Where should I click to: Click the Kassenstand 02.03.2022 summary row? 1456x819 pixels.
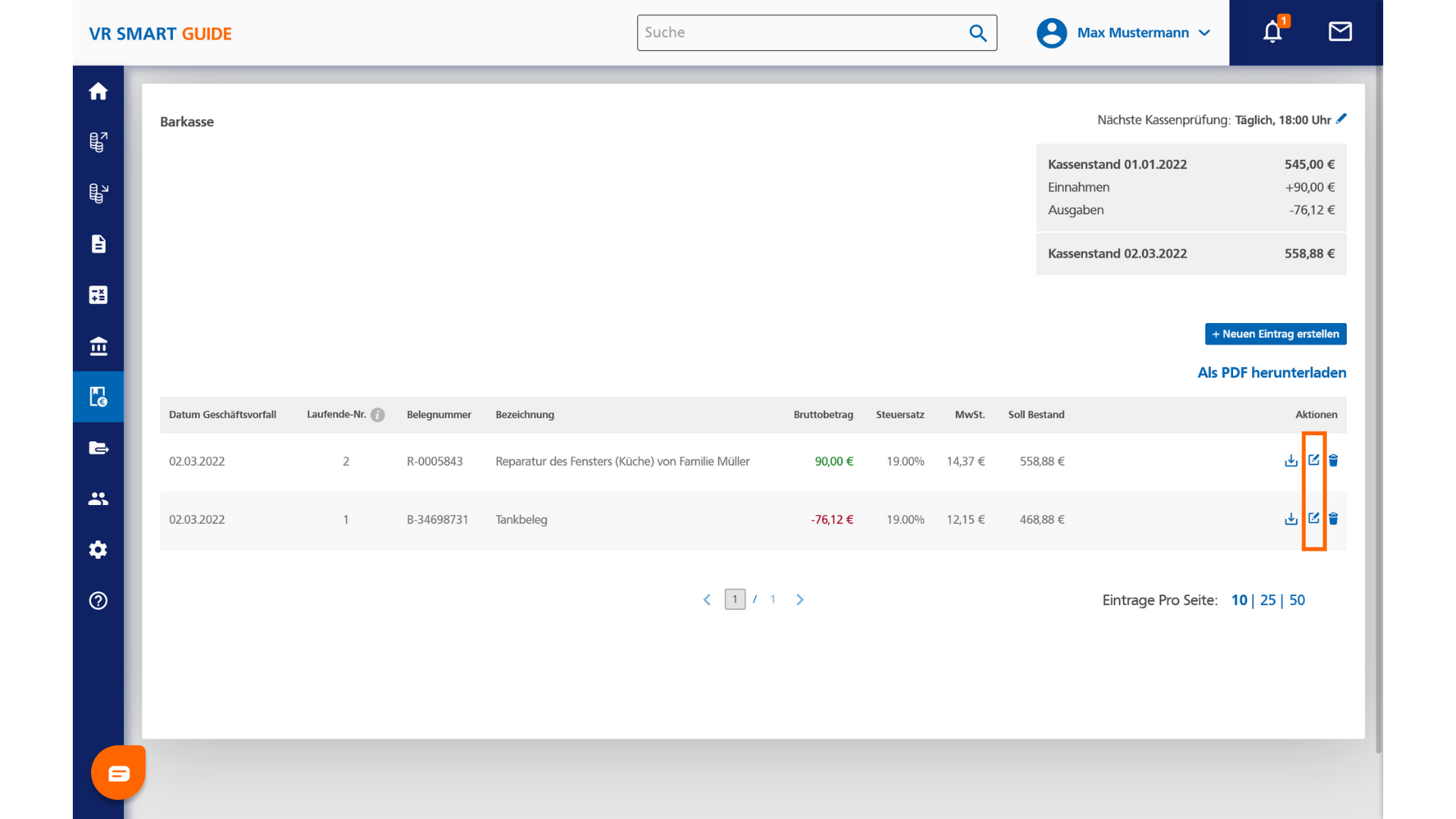point(1191,254)
